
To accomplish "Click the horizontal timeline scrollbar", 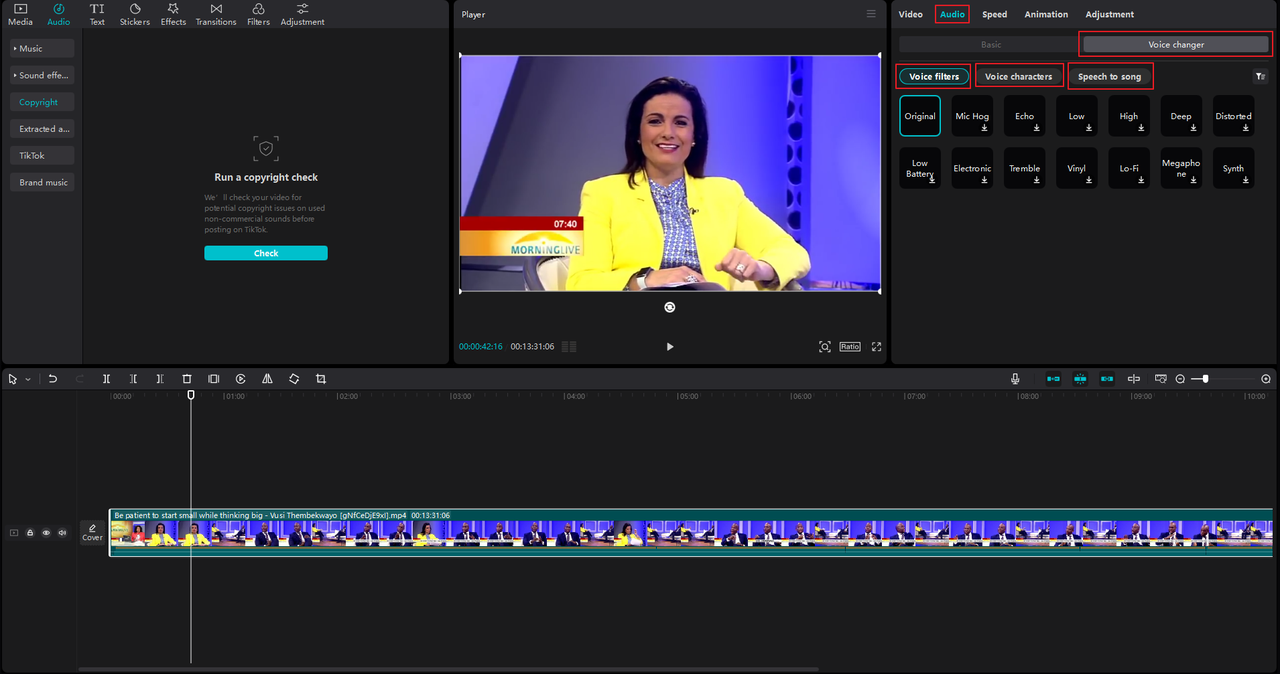I will (449, 669).
